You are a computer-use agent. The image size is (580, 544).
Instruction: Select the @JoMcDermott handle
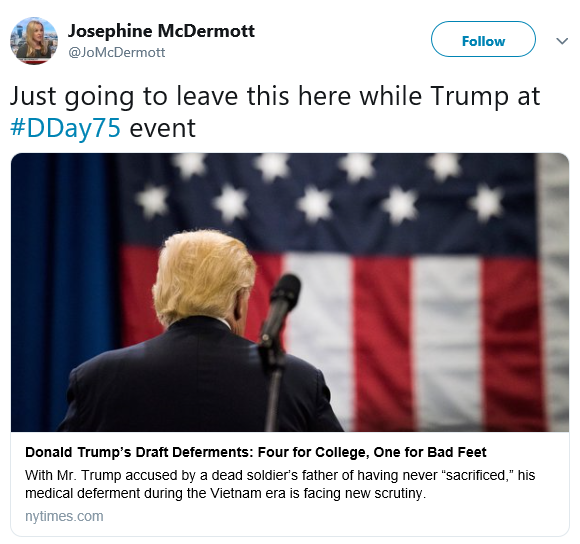pyautogui.click(x=117, y=52)
